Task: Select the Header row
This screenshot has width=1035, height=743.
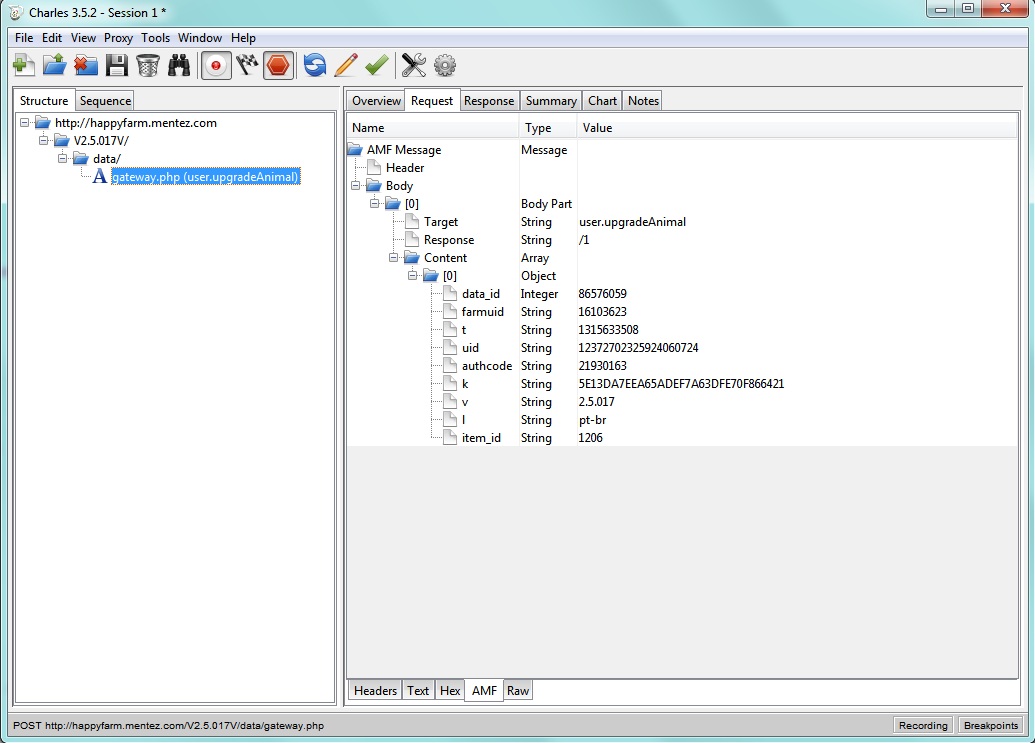Action: [x=682, y=168]
